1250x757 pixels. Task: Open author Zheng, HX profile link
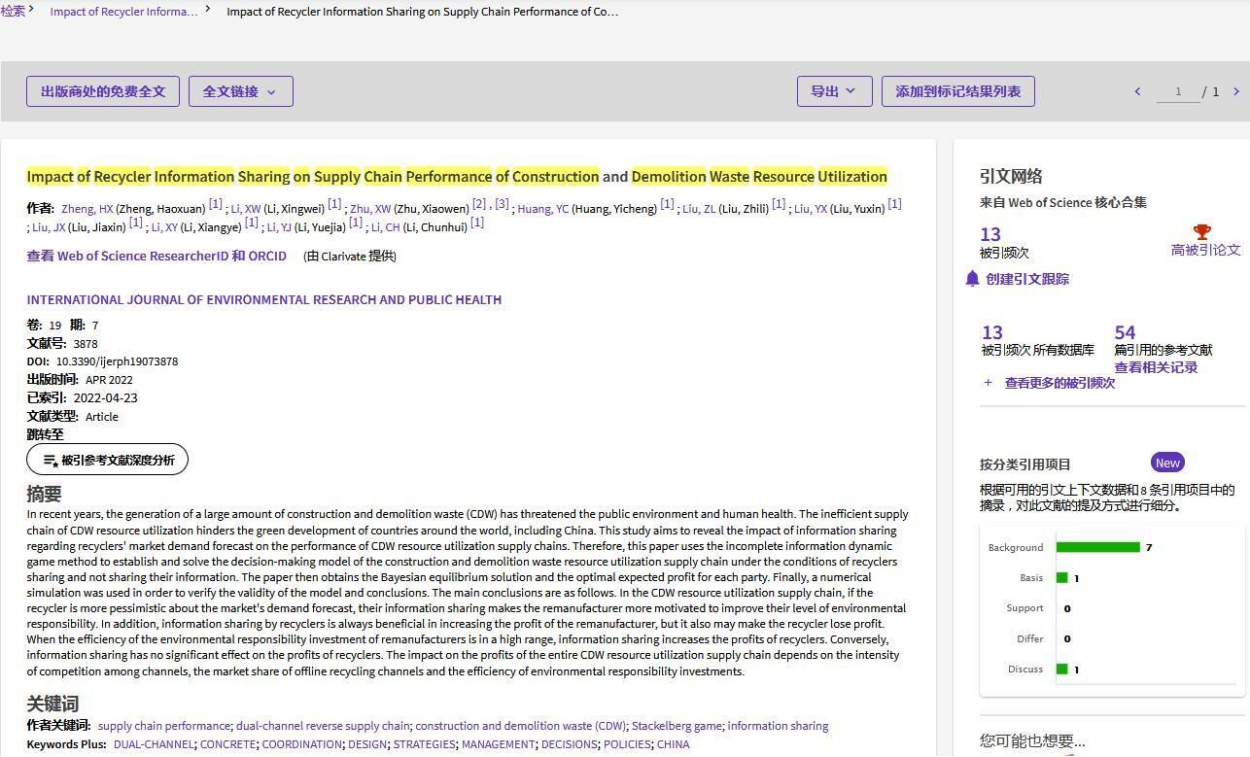(x=87, y=209)
